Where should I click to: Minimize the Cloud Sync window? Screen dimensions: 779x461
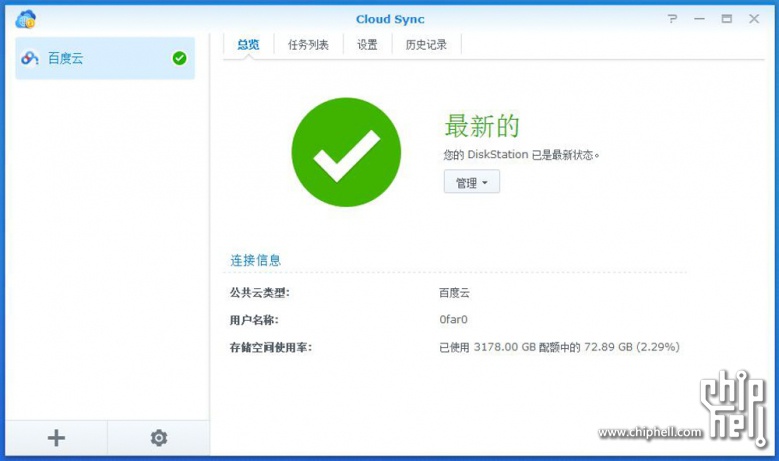coord(700,19)
